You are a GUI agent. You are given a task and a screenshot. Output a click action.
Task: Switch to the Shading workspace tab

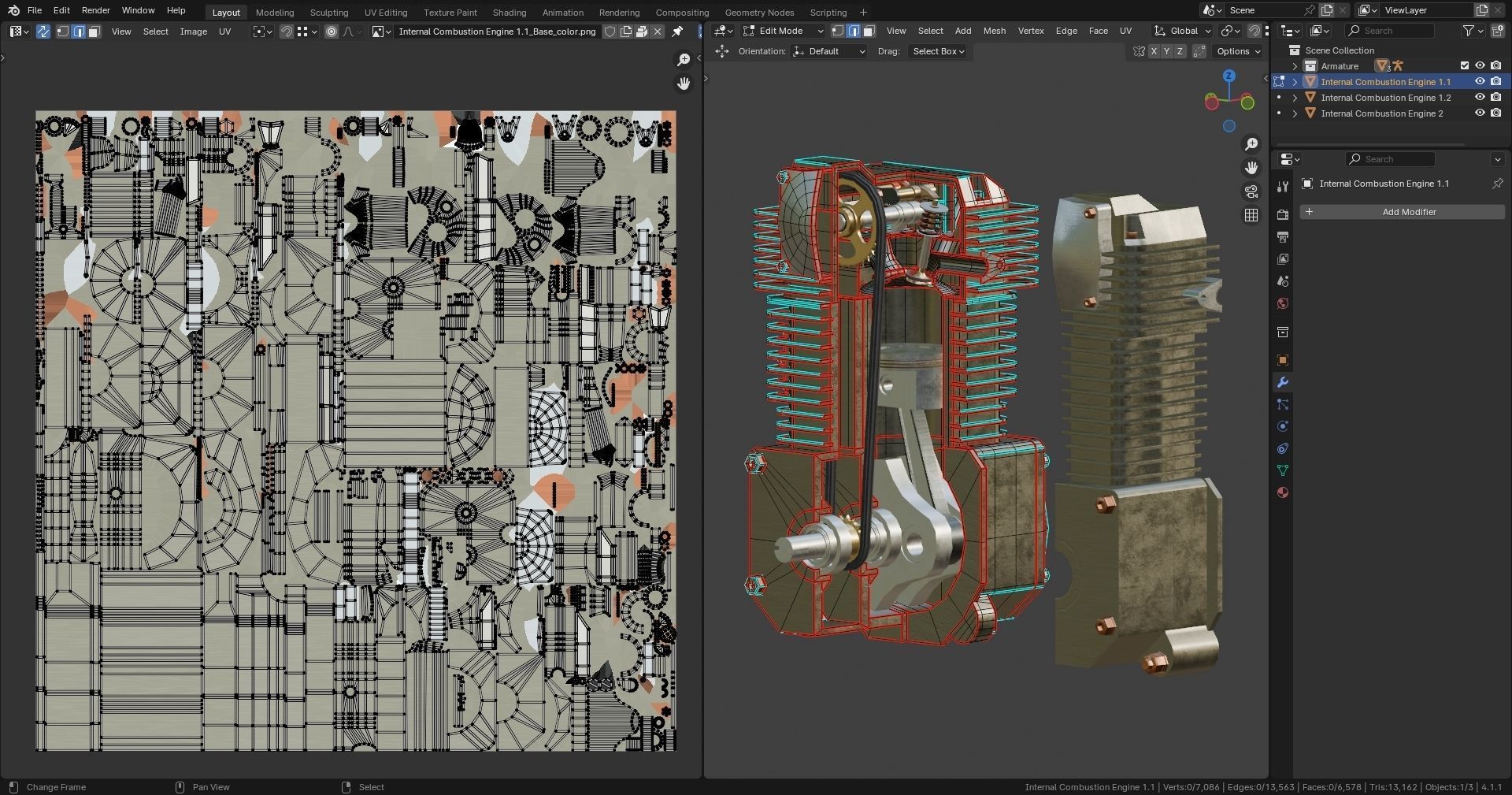(x=510, y=12)
